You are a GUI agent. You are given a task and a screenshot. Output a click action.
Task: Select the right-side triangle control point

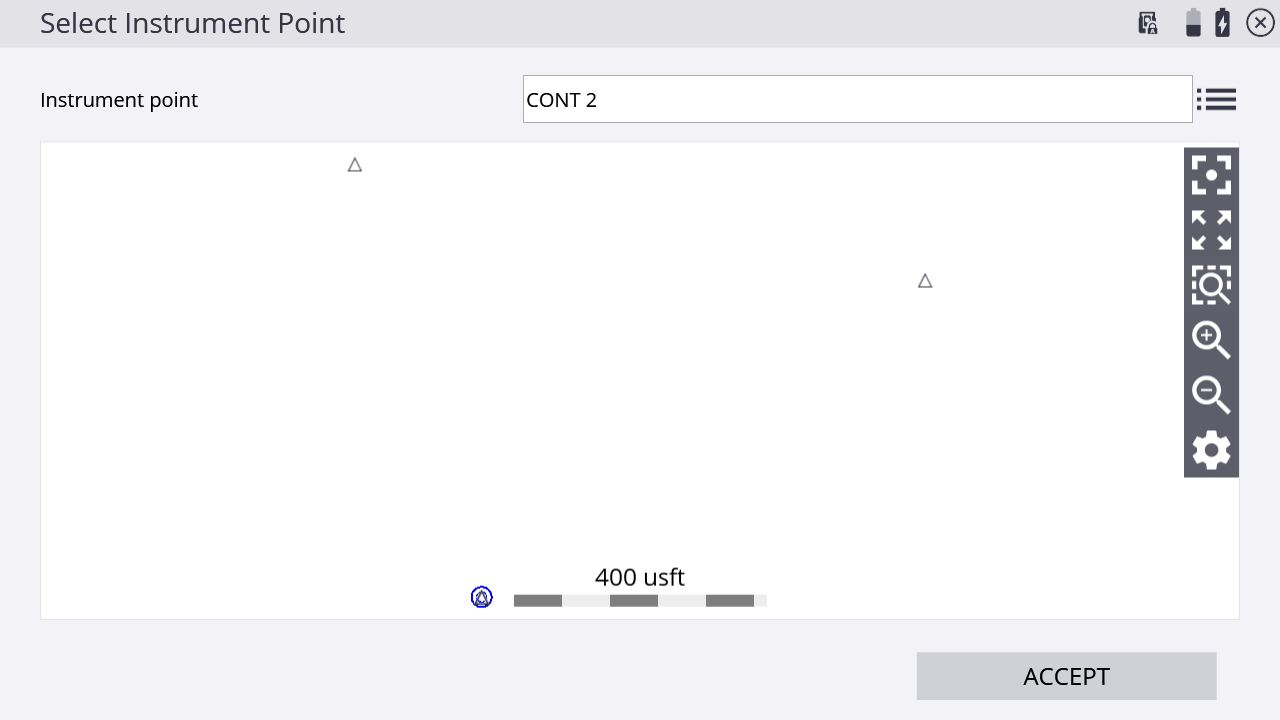[925, 281]
